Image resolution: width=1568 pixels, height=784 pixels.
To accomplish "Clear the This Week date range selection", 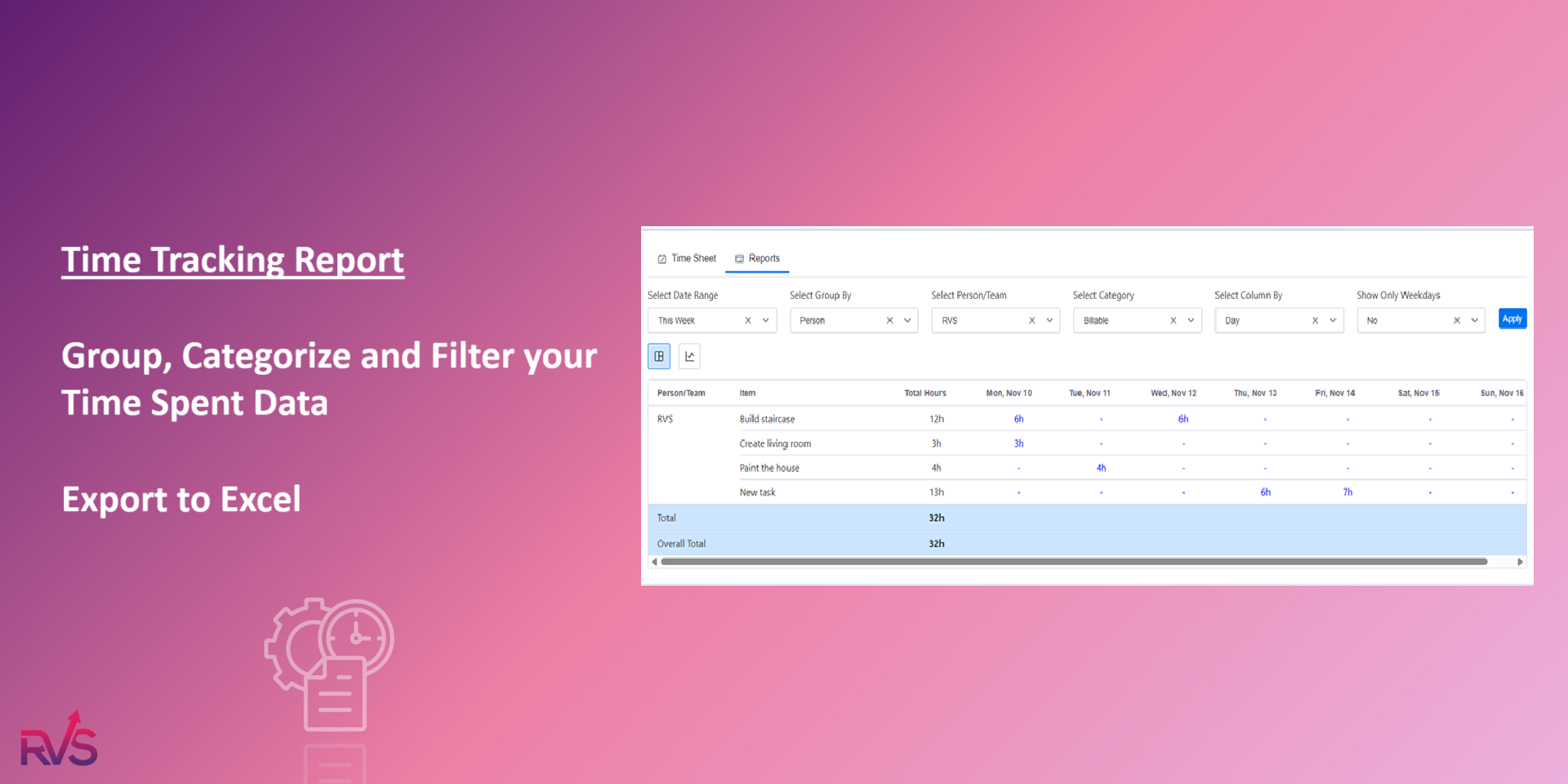I will 748,320.
